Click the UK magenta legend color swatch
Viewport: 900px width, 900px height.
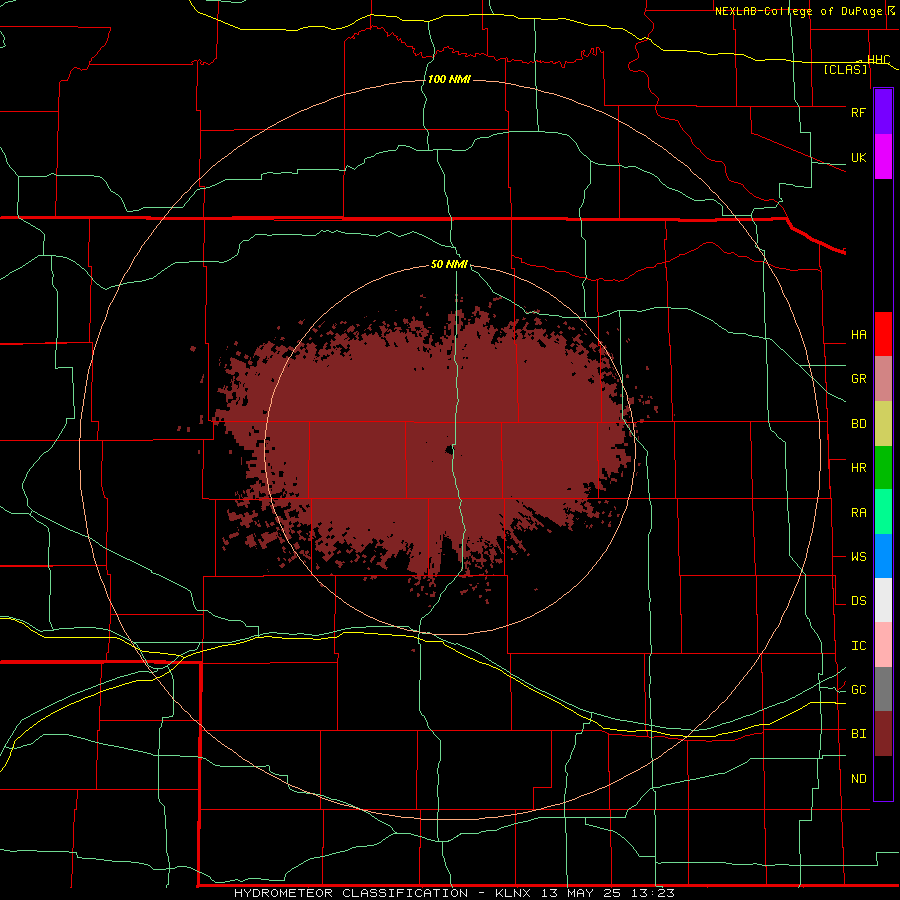[883, 157]
